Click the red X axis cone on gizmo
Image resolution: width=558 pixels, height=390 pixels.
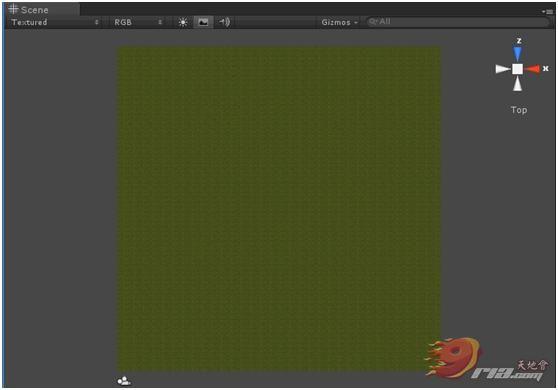[533, 69]
